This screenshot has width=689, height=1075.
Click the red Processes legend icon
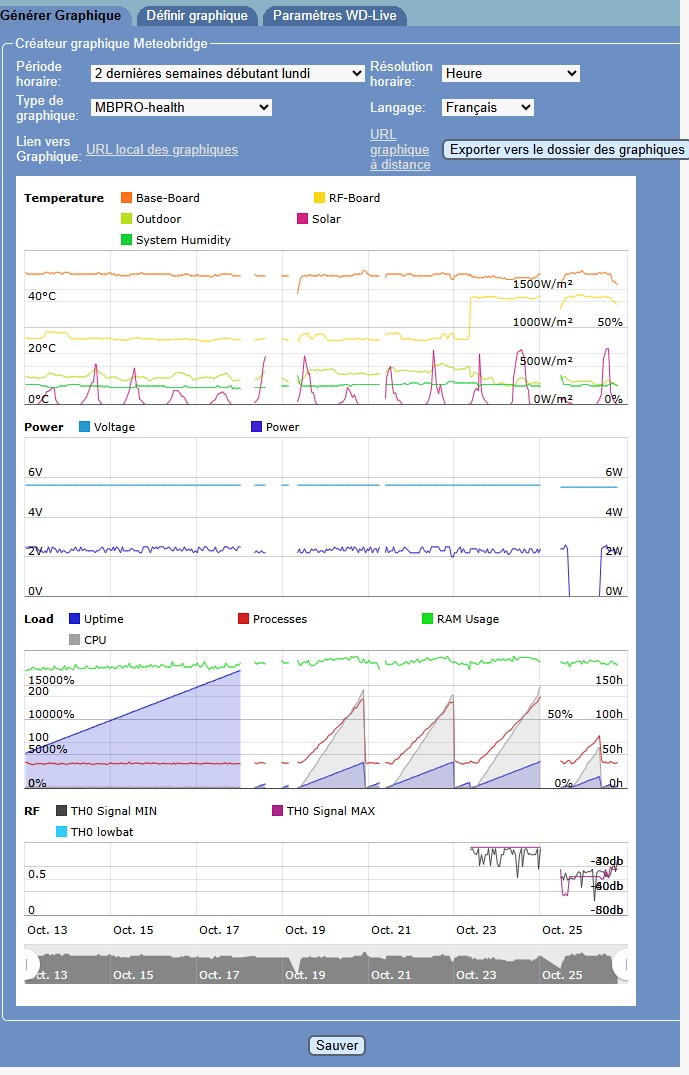click(x=244, y=619)
